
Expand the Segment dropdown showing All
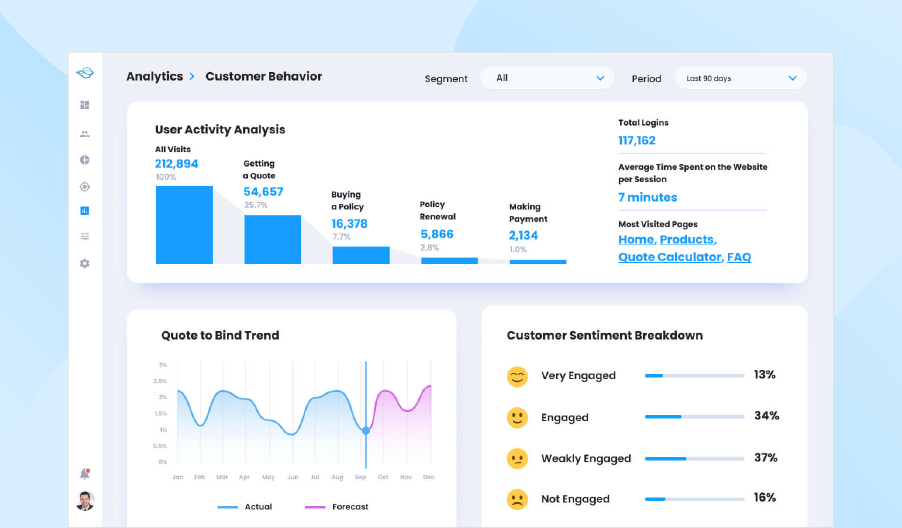547,78
